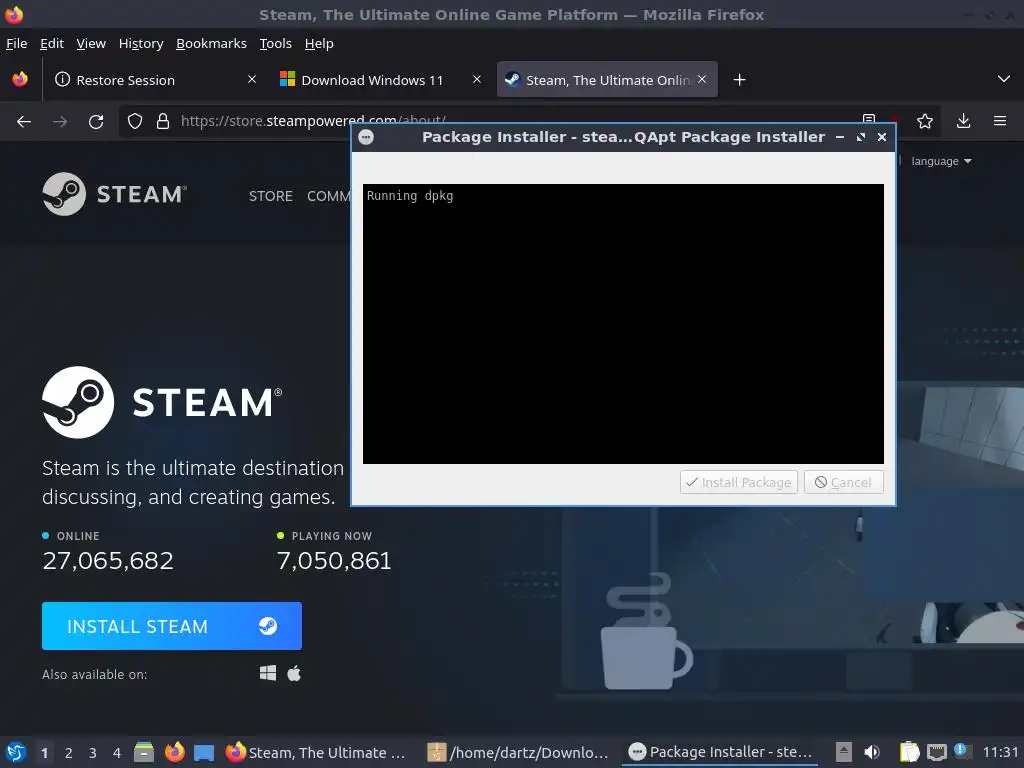Click the network monitor tray icon
Screen dimensions: 1024x768
pyautogui.click(x=936, y=752)
